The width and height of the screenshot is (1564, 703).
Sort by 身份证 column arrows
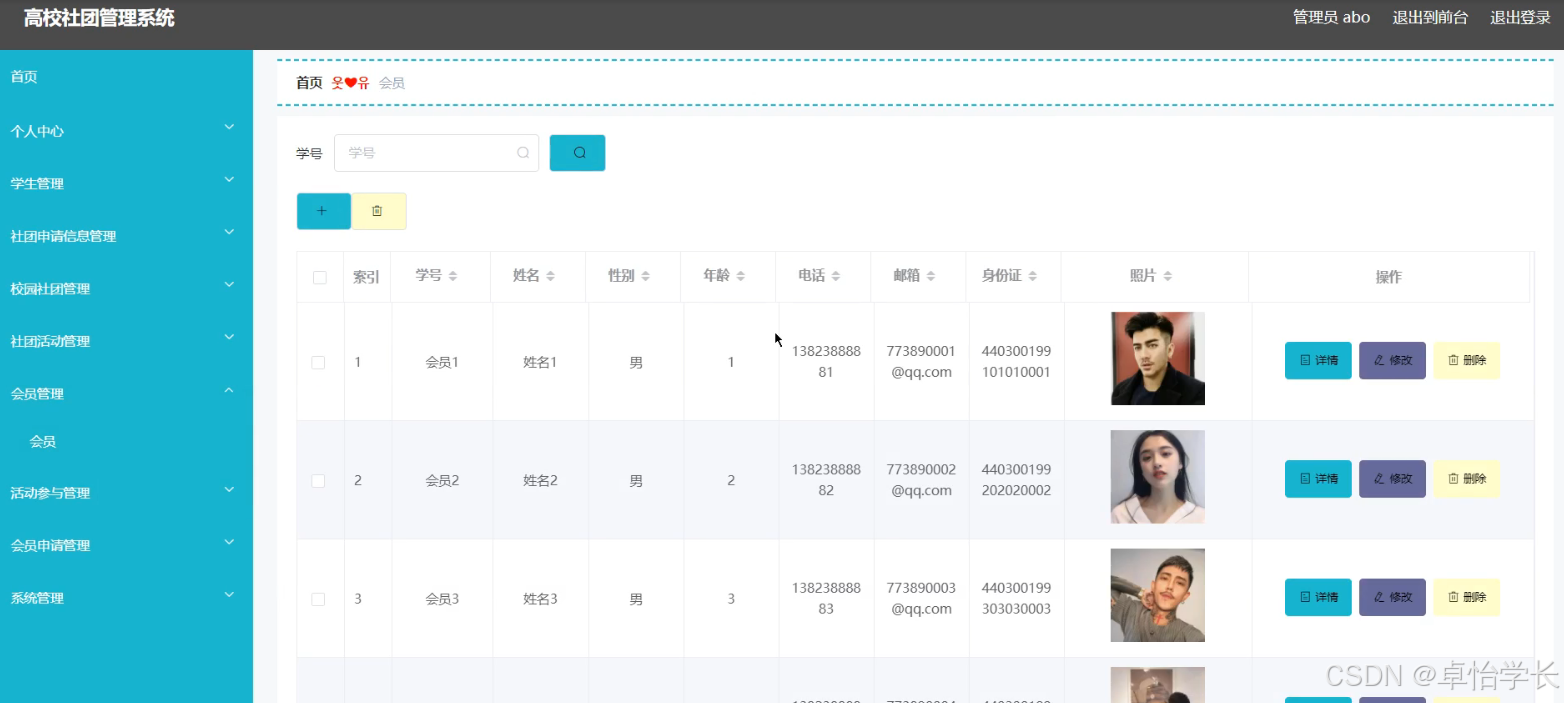click(1033, 276)
